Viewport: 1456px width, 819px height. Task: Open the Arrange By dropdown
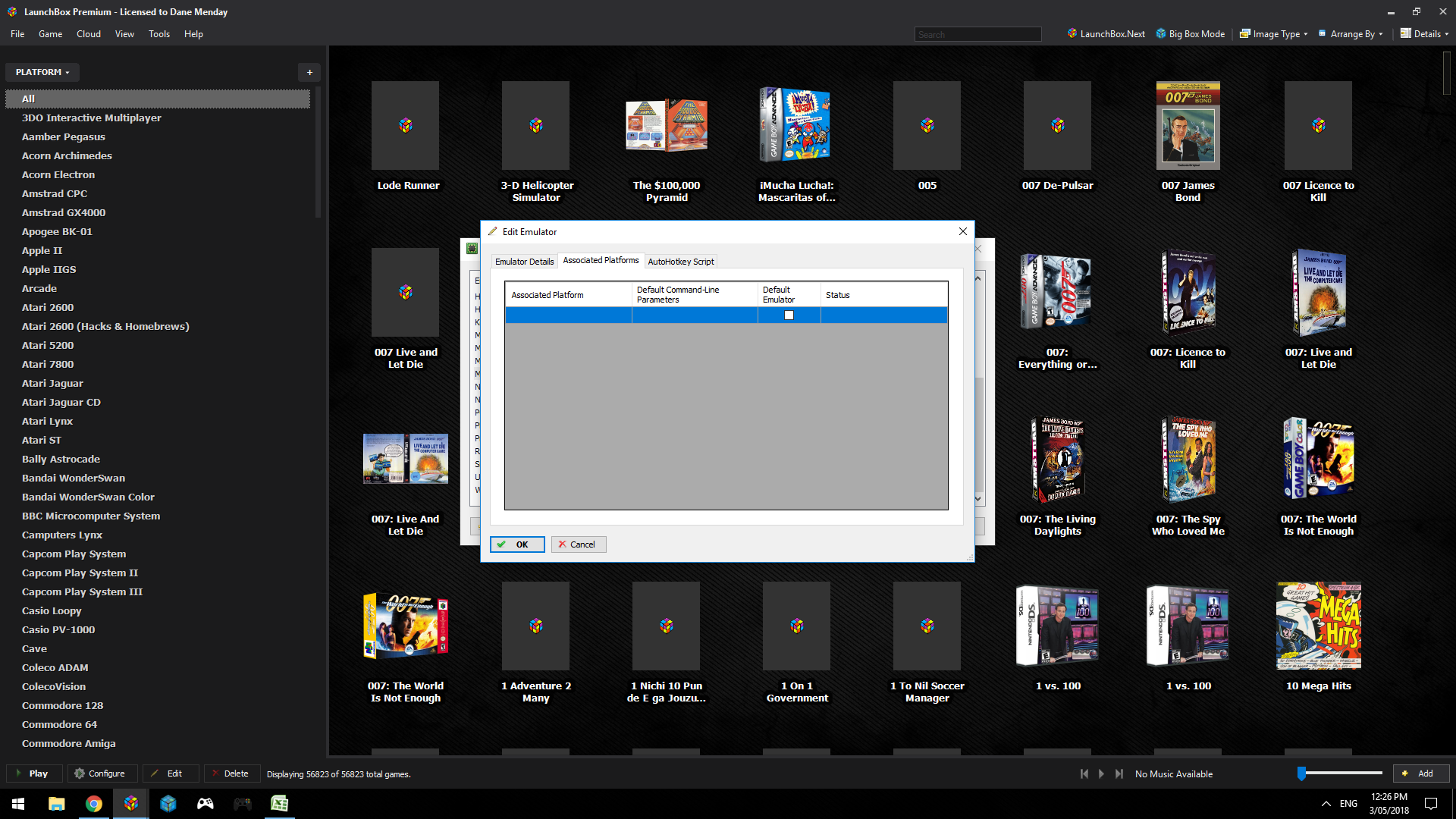(1351, 34)
